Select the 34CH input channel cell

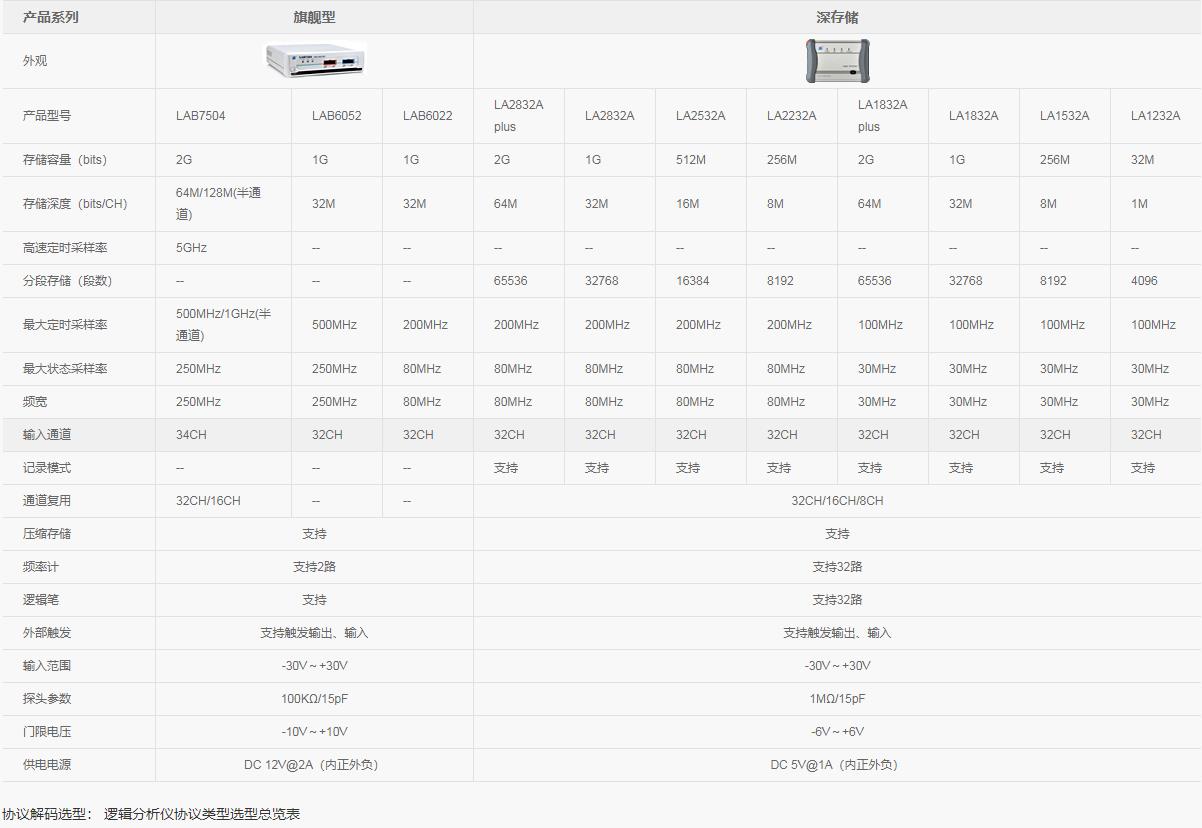tap(192, 435)
